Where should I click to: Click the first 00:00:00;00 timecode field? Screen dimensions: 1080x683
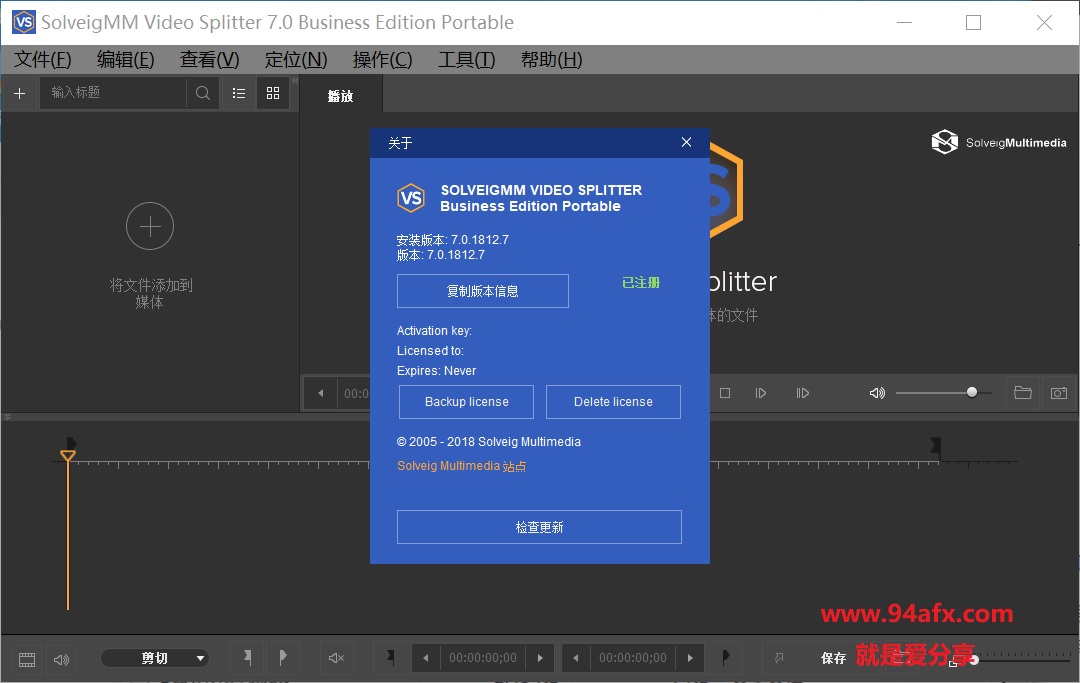coord(483,658)
